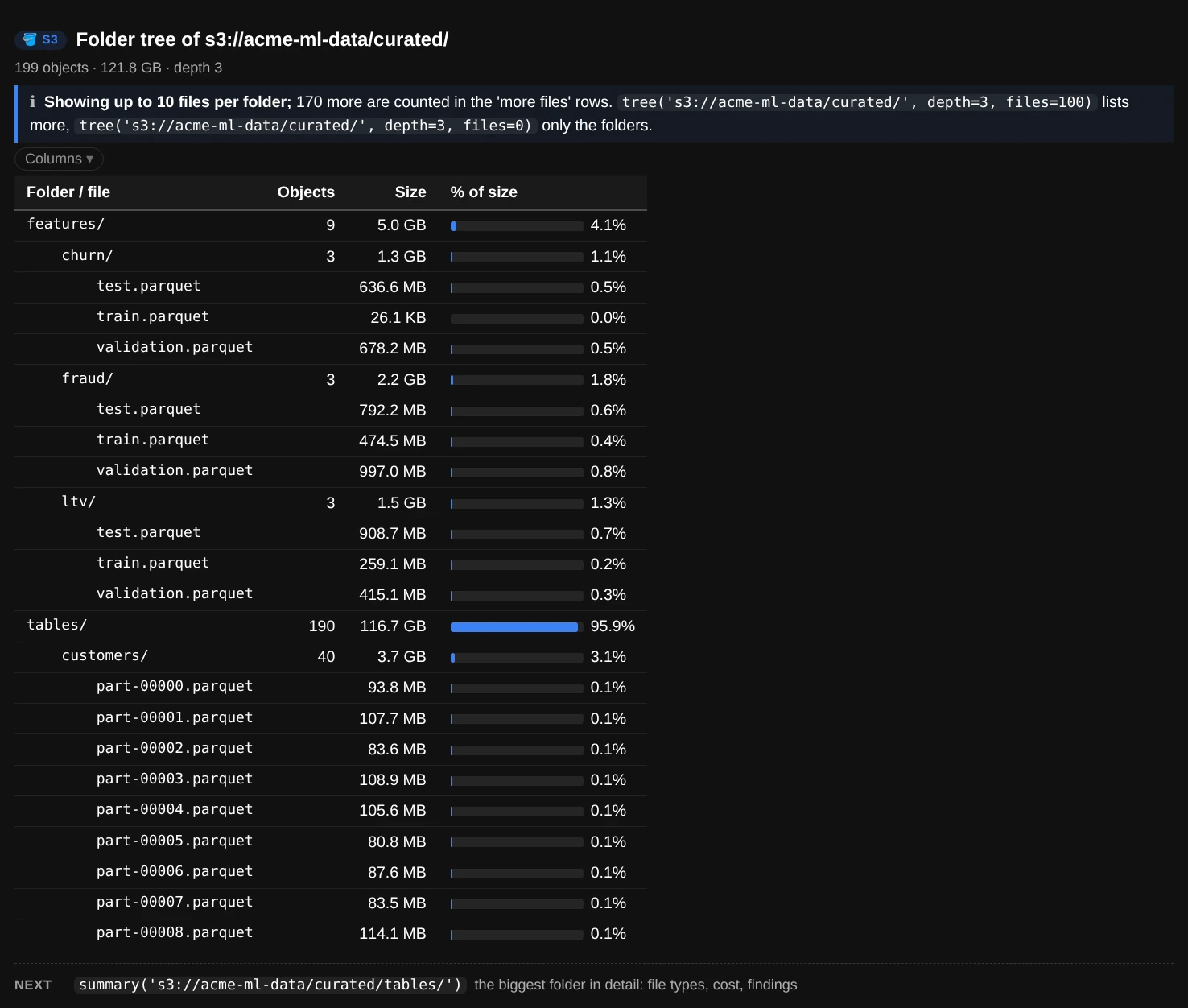Select part-00007.parquet row
Viewport: 1188px width, 1008px height.
click(x=331, y=903)
